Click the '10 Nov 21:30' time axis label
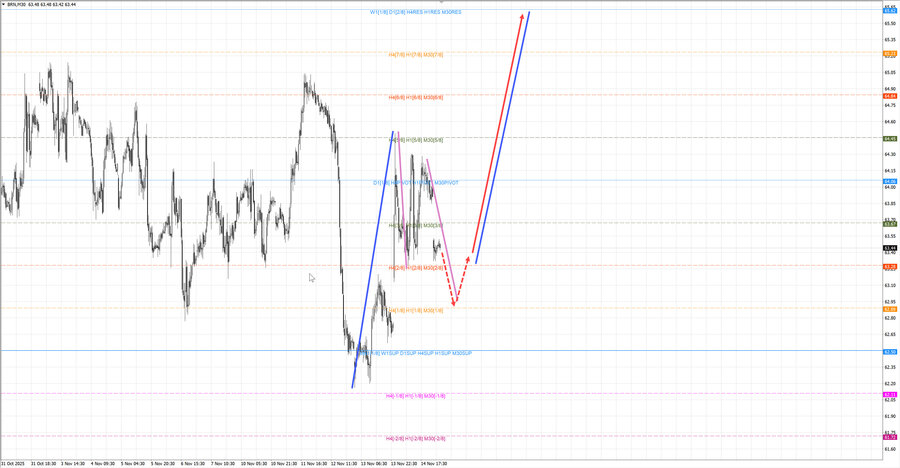Image resolution: width=900 pixels, height=468 pixels. (x=283, y=463)
